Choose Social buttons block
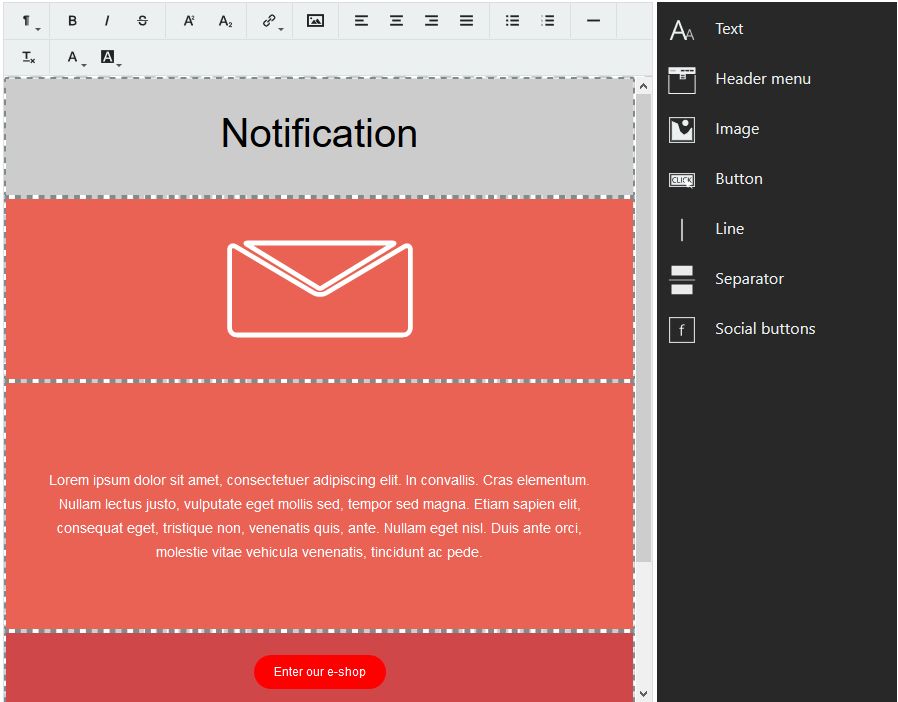Screen dimensions: 898x702 [764, 329]
